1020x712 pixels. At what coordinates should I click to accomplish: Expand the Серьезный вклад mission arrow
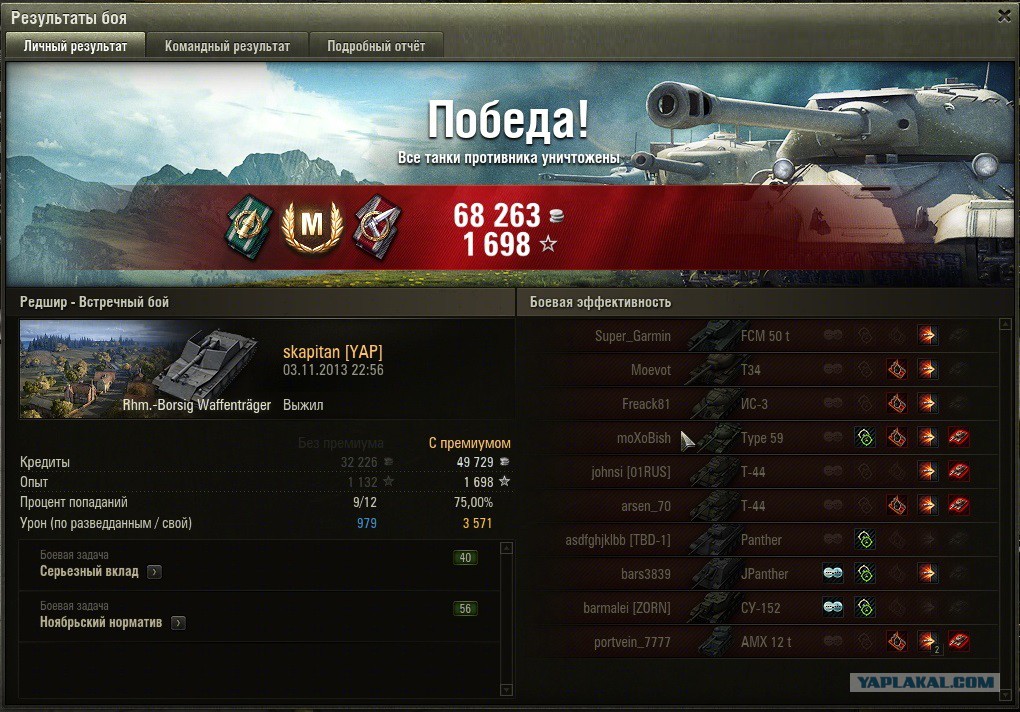point(154,572)
